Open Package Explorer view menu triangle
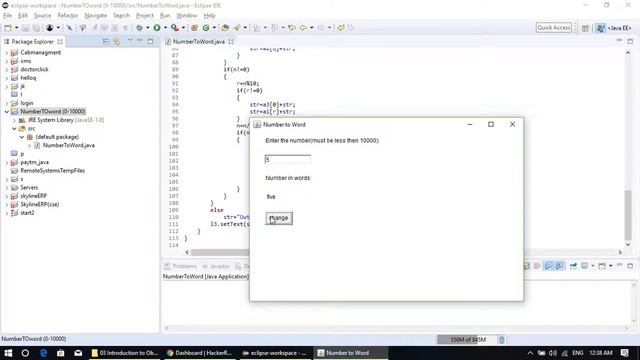The image size is (640, 360). point(131,41)
